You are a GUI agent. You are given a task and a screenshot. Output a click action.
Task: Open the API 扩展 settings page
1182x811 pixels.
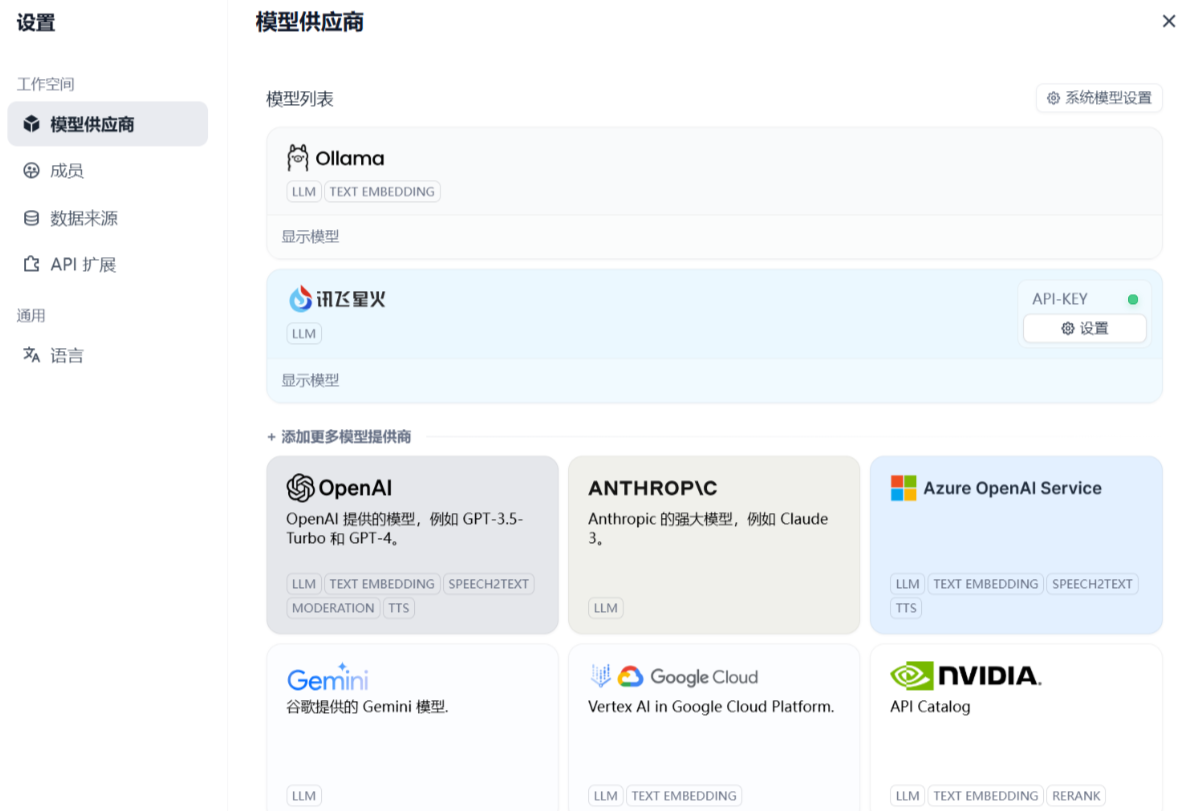point(108,264)
